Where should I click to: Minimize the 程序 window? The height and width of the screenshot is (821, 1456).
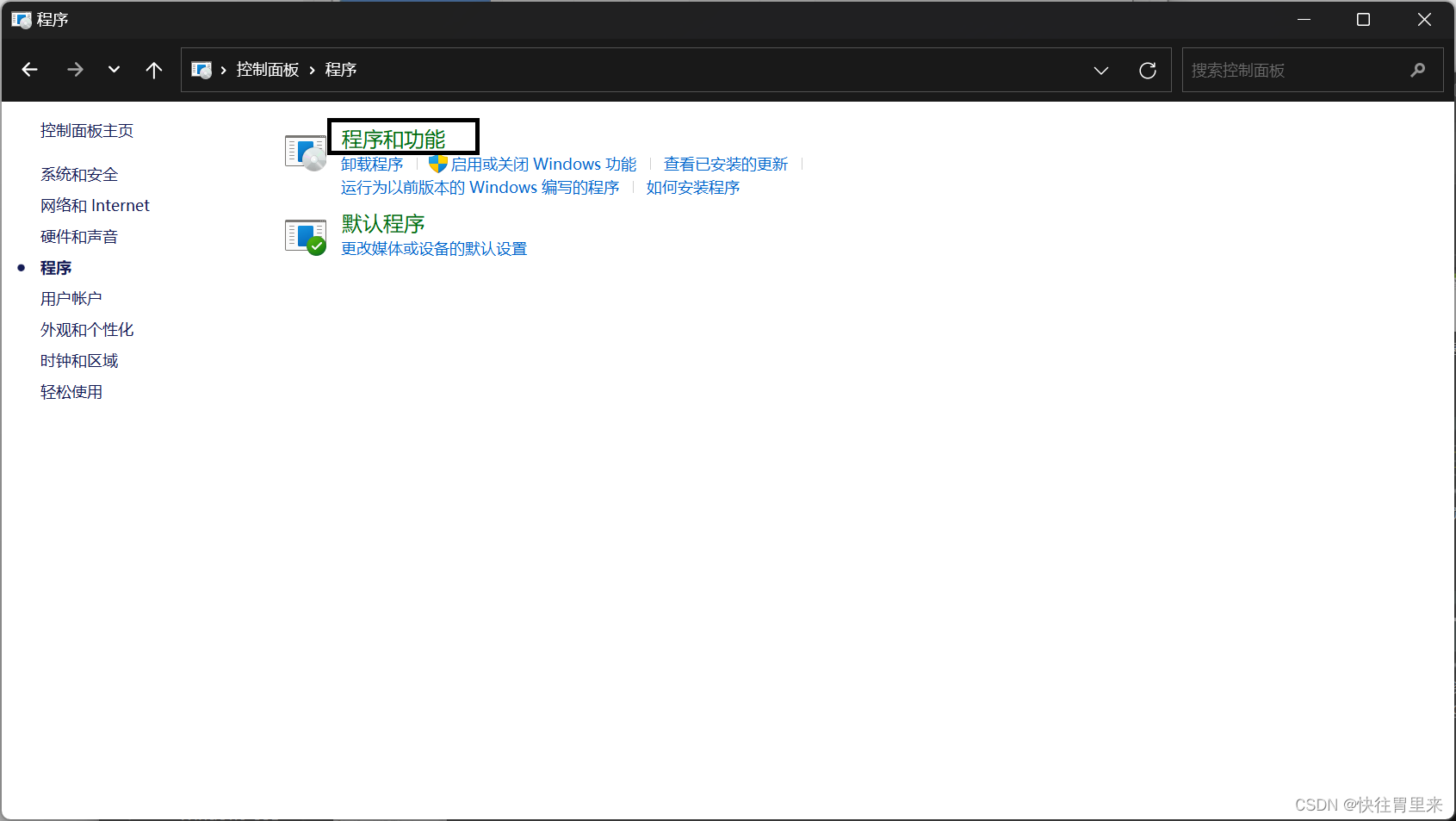1304,19
